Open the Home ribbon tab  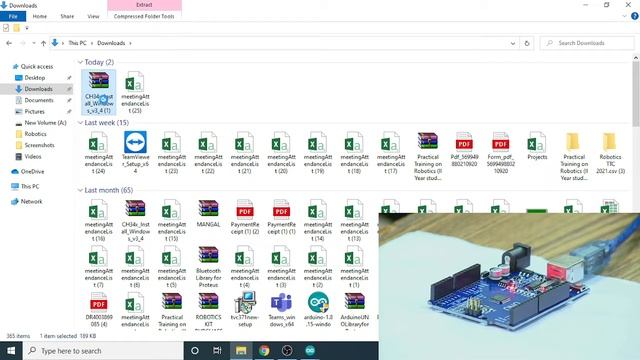pyautogui.click(x=40, y=16)
